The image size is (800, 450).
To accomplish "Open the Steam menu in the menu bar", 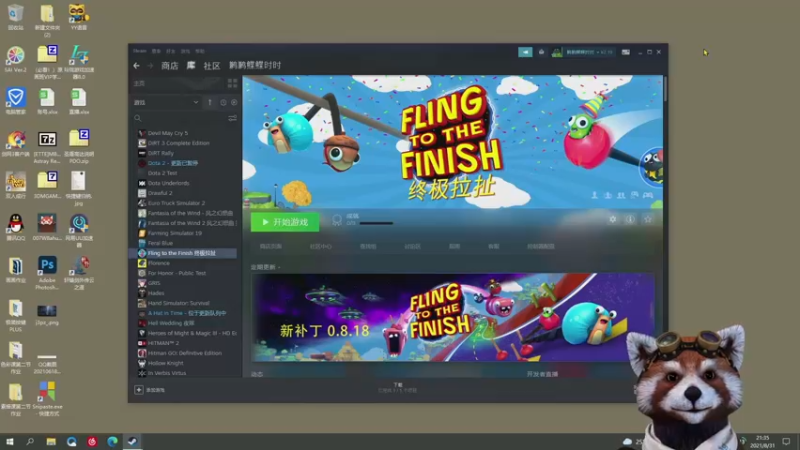I will tap(139, 51).
